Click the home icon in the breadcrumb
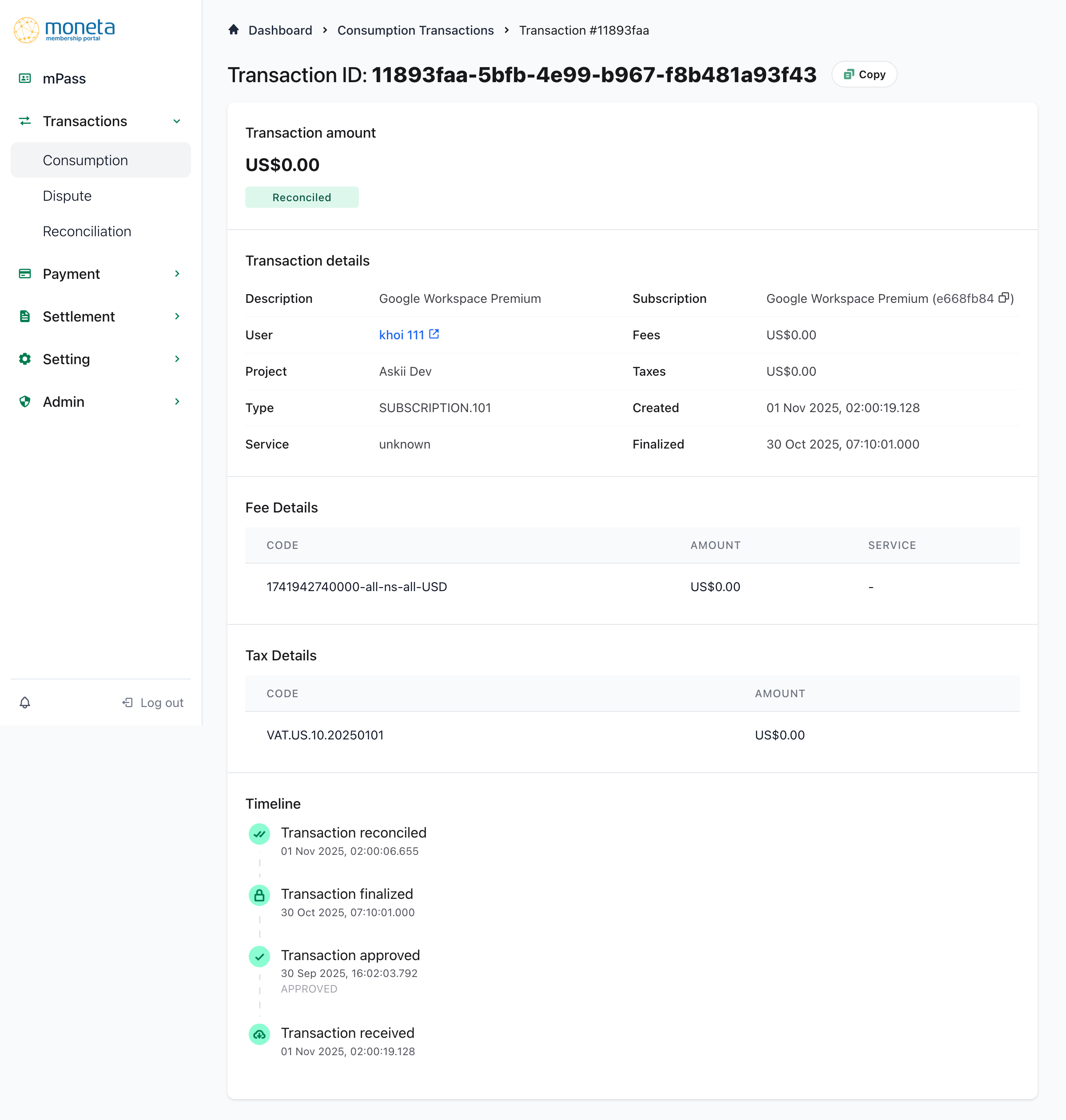The height and width of the screenshot is (1120, 1066). click(234, 30)
